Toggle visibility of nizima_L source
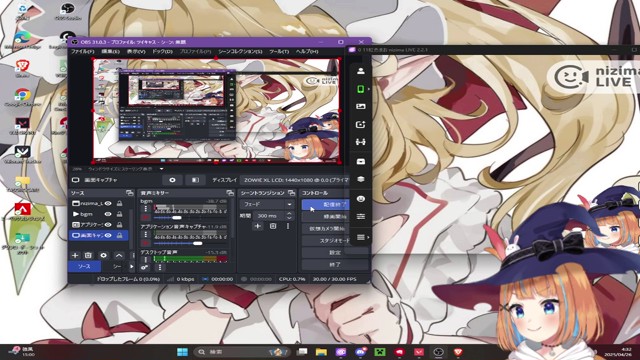 [x=108, y=203]
